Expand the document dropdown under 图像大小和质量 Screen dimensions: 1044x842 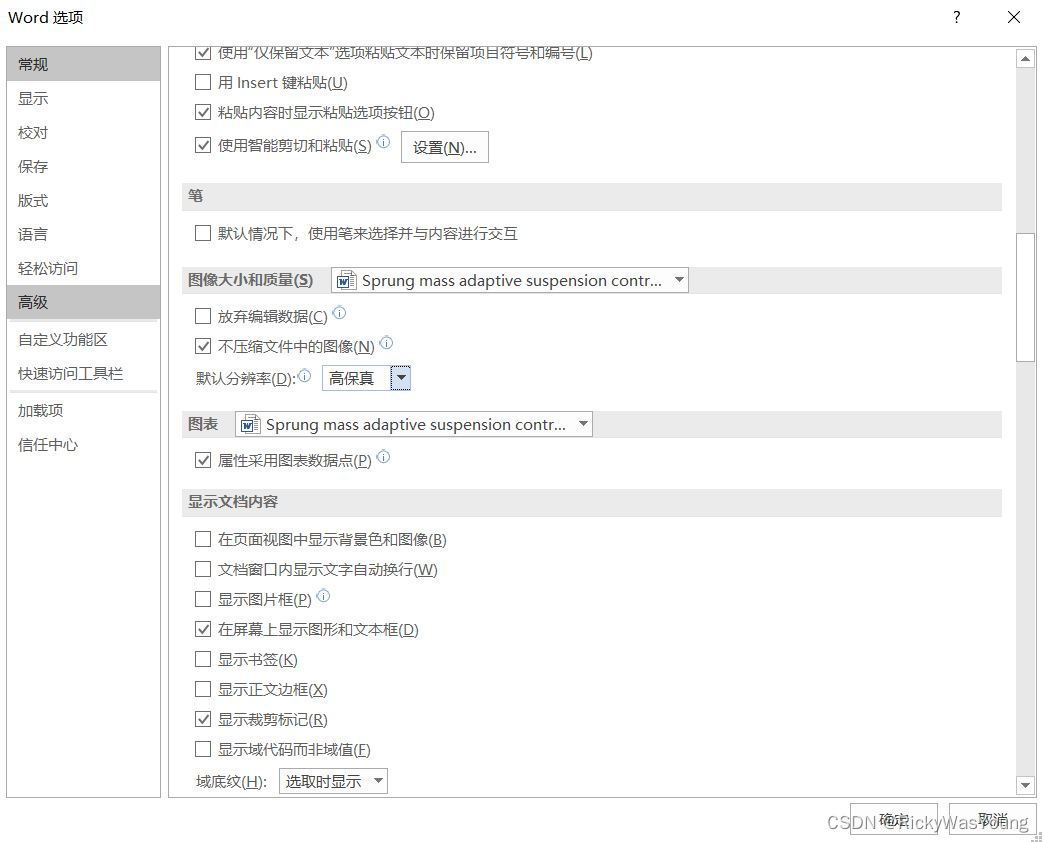[679, 280]
